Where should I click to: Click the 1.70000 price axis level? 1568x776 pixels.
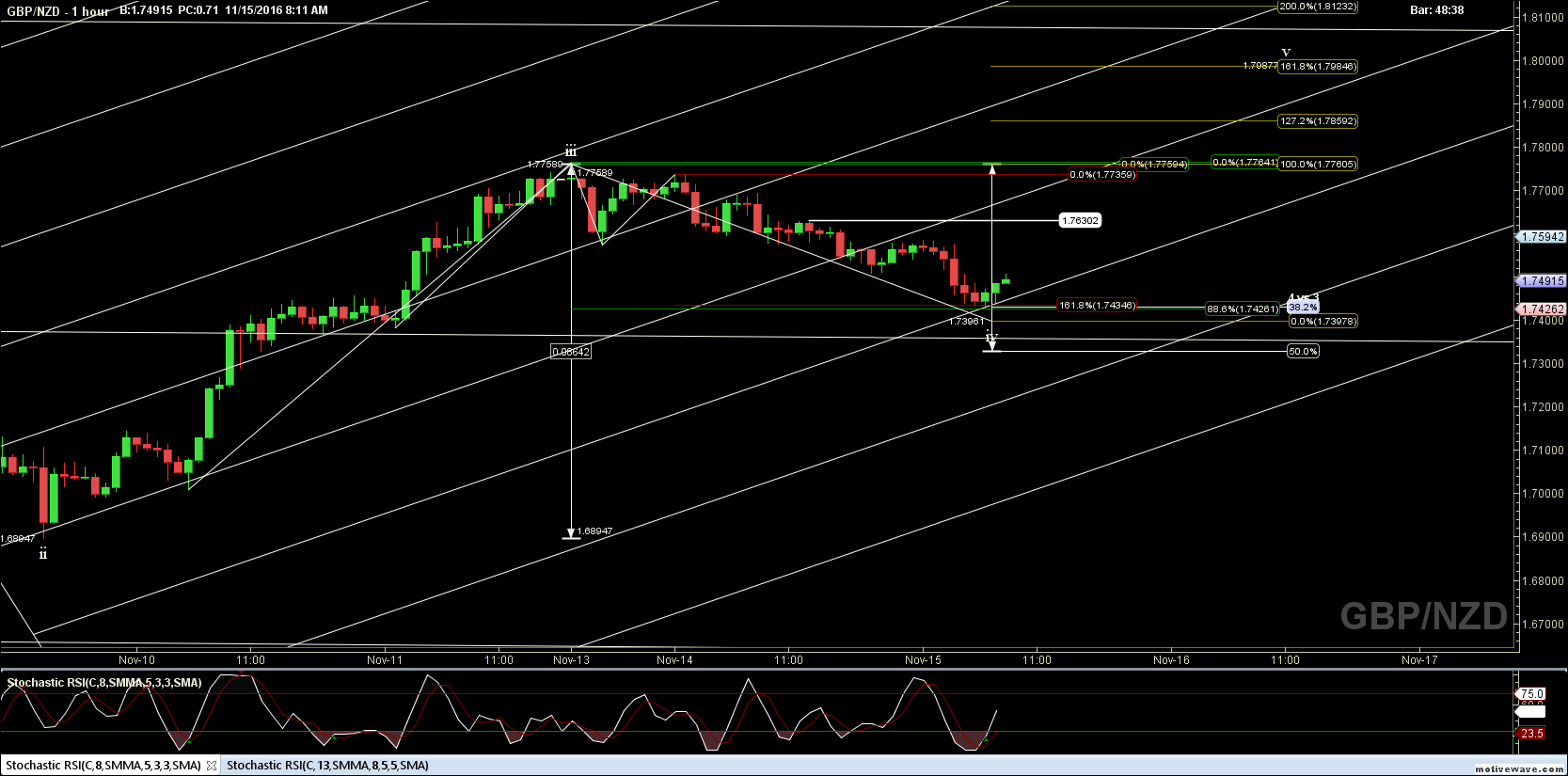(1544, 494)
